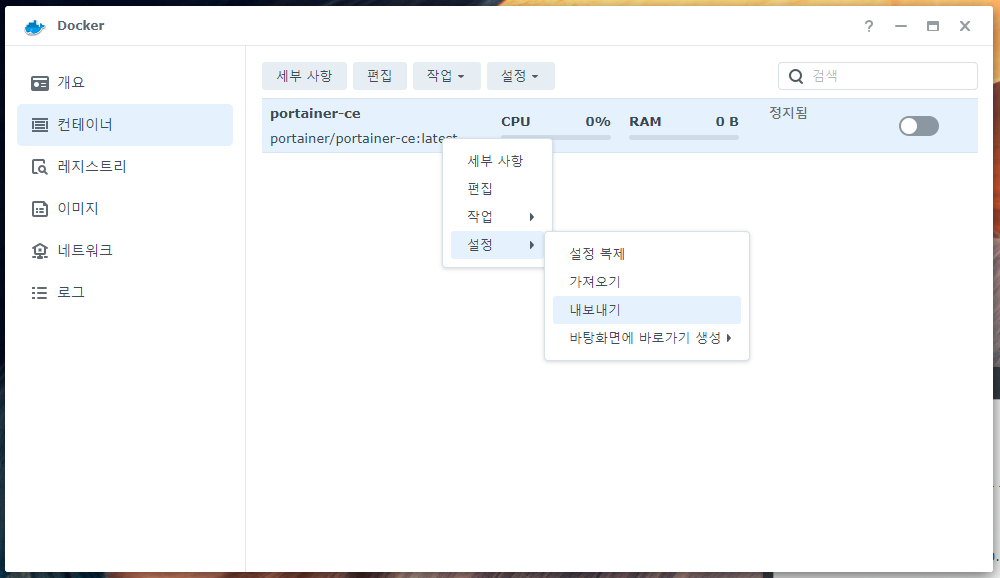The image size is (1000, 578).
Task: Select 내보내기 in the submenu
Action: pyautogui.click(x=647, y=310)
